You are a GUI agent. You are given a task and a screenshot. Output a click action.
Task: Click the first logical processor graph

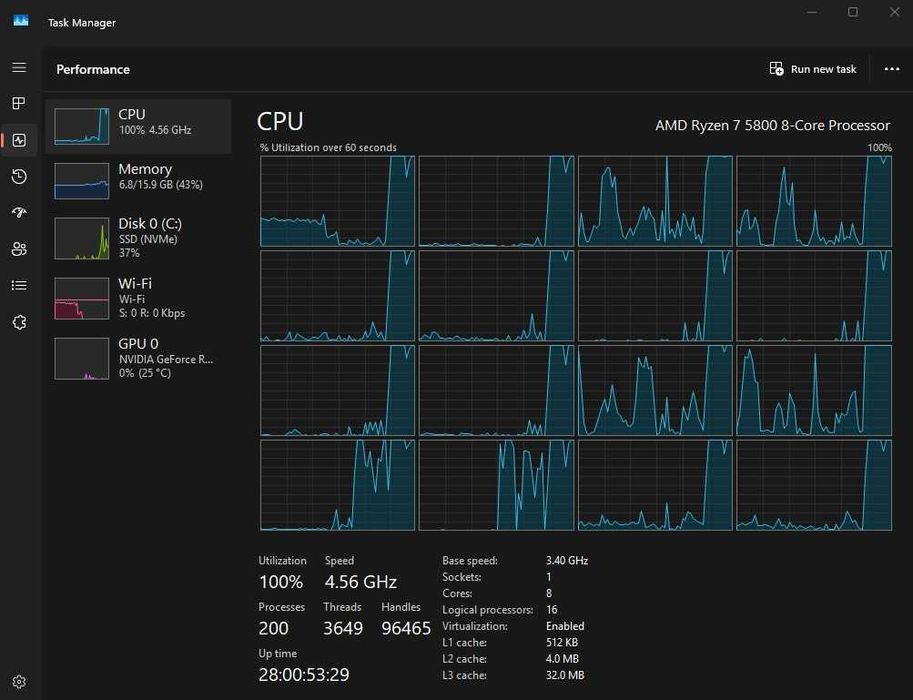[337, 201]
